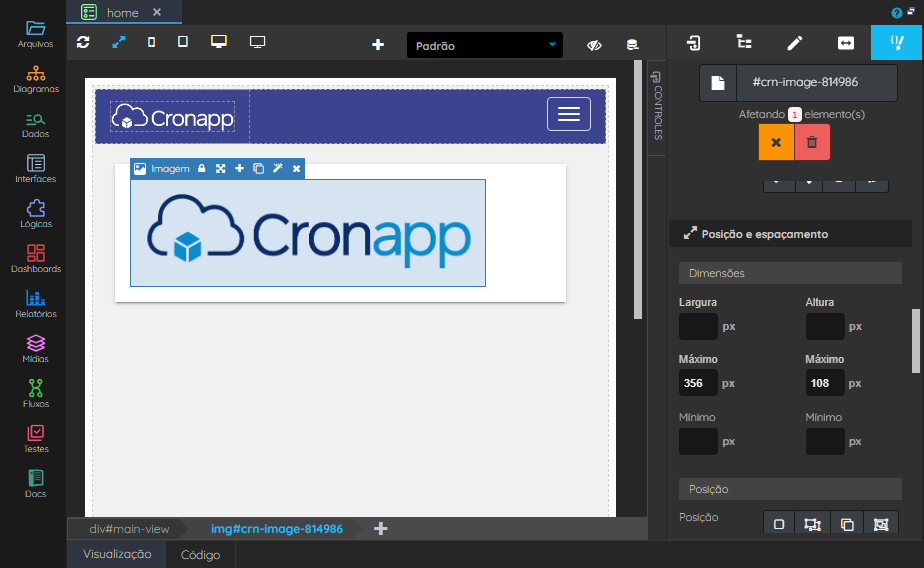
Task: Remove element via Imagem toolbar X
Action: tap(296, 169)
